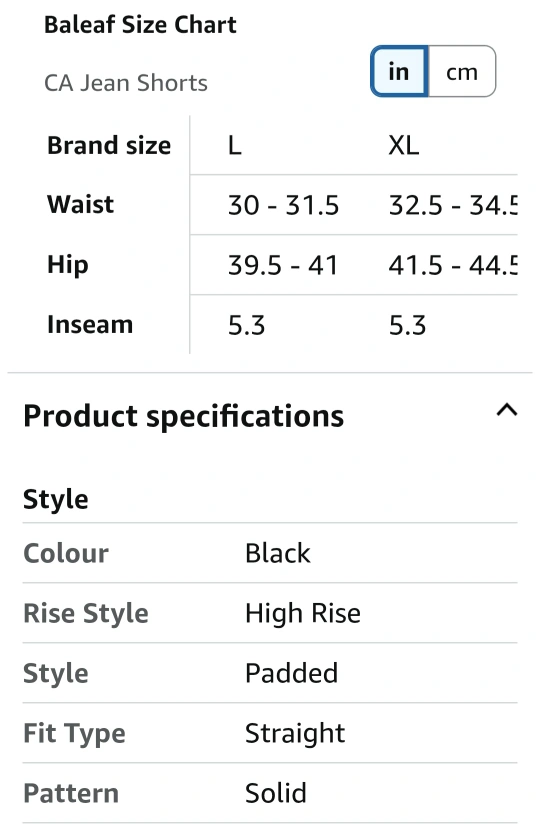Tap the CA Jean Shorts subtitle
The width and height of the screenshot is (540, 824).
[126, 83]
